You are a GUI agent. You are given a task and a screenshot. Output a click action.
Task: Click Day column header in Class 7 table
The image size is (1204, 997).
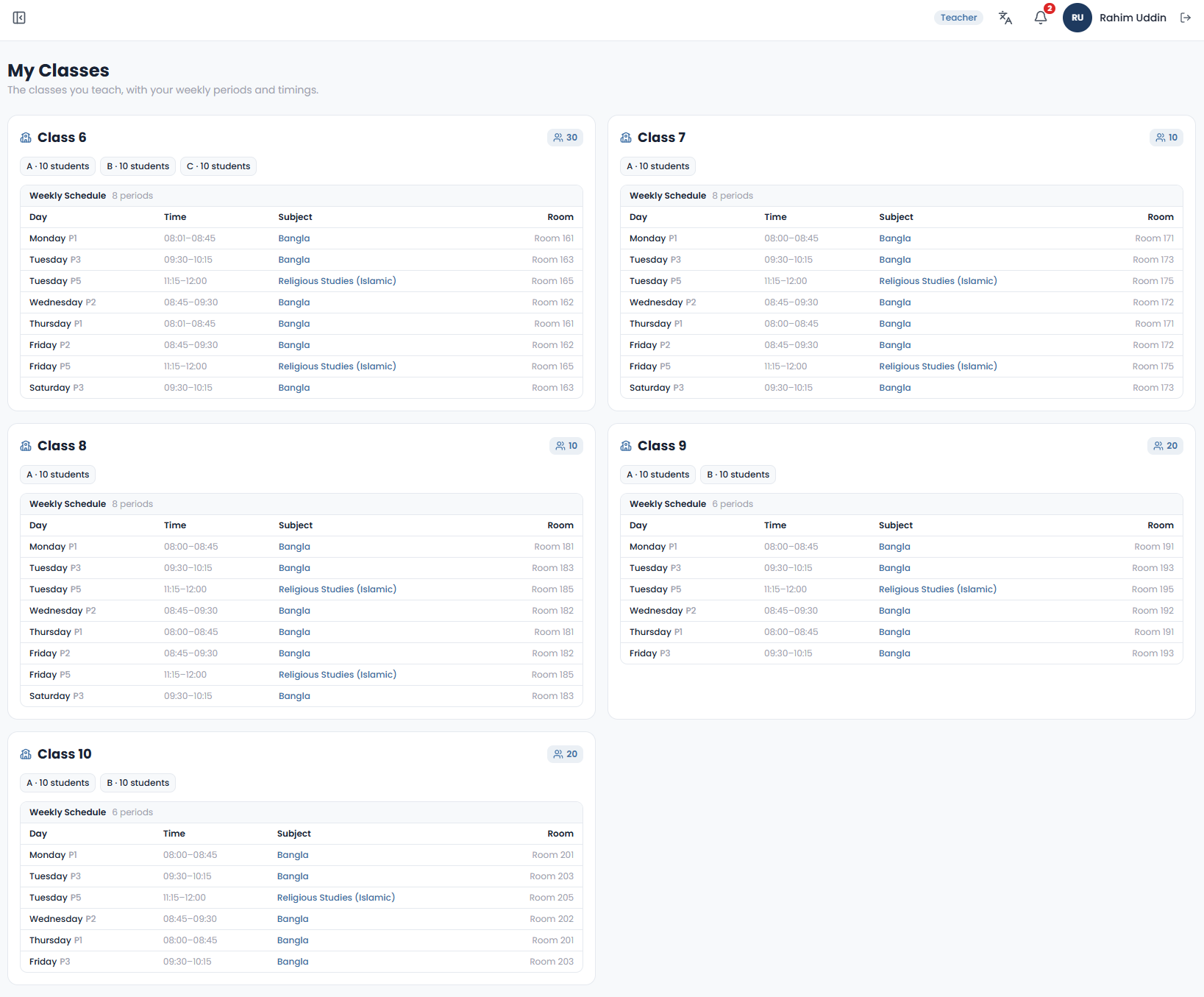coord(638,217)
